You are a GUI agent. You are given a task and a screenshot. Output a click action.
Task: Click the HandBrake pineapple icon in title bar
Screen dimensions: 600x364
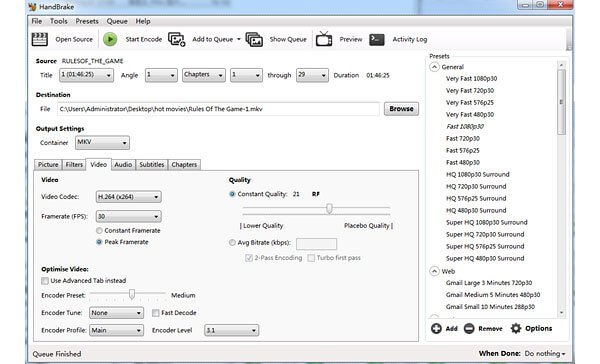click(x=33, y=7)
